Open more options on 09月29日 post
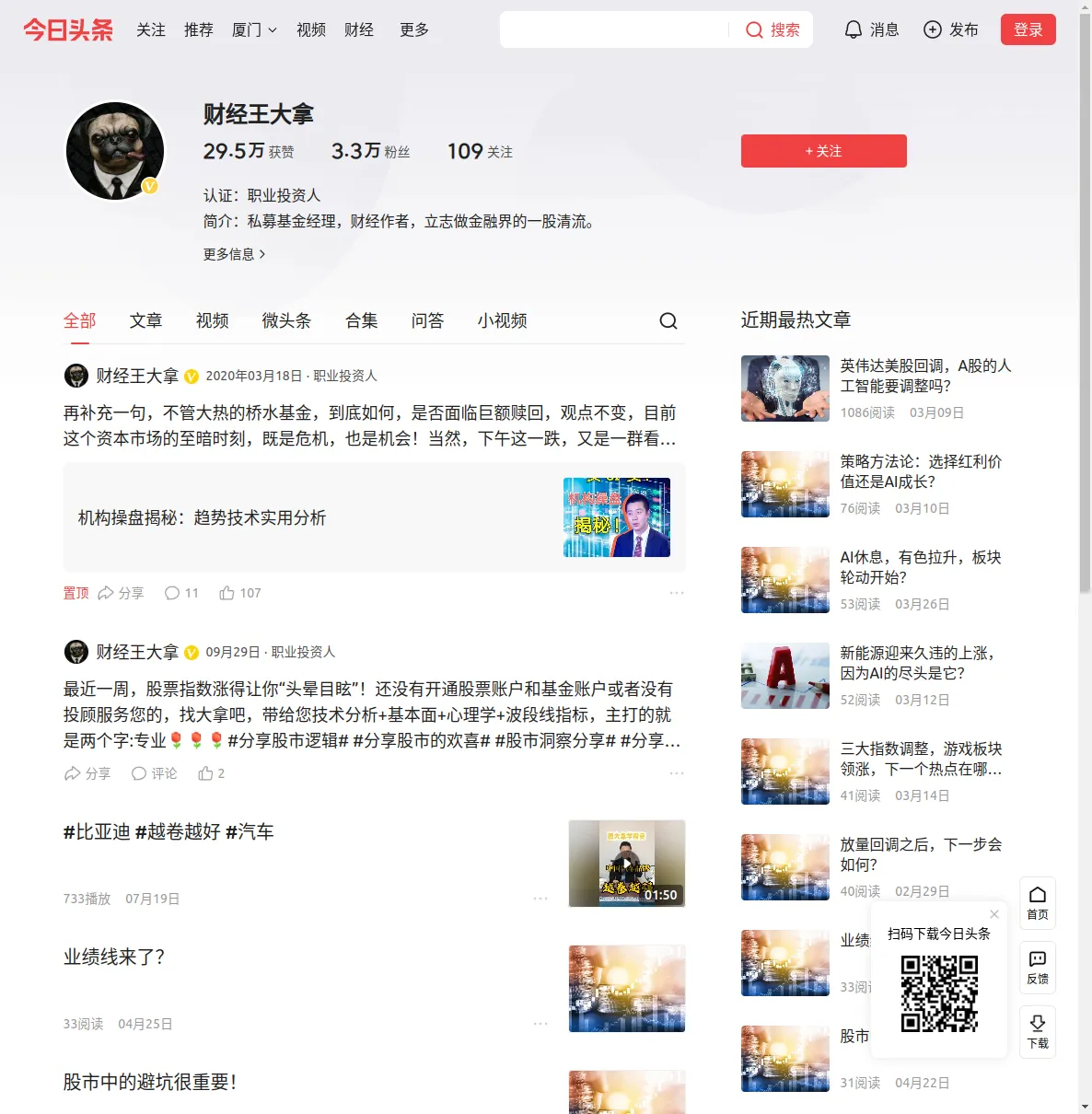 (x=677, y=773)
